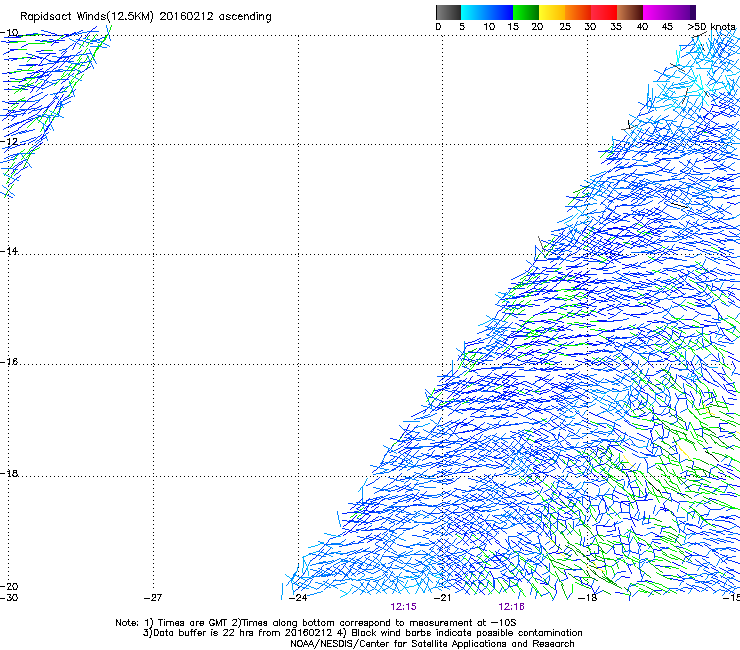
Task: Click the purple '12:15' time label
Action: pos(404,607)
